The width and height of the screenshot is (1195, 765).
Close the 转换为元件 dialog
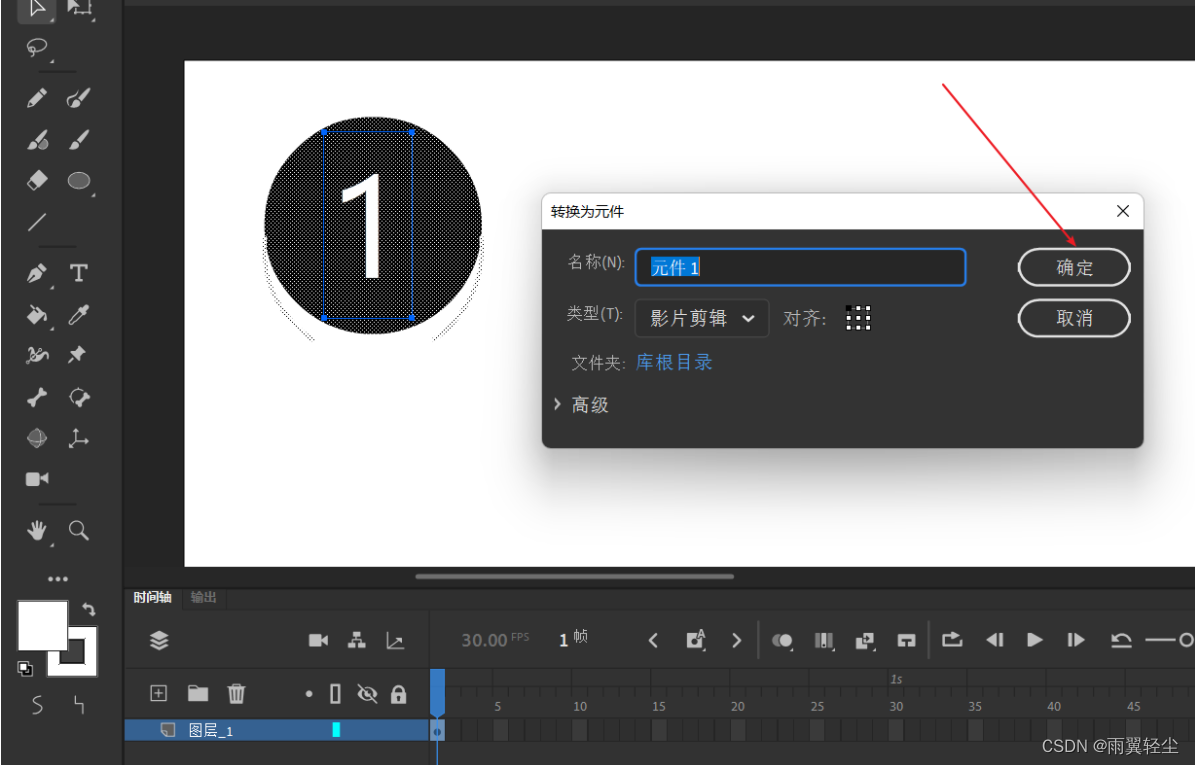click(x=1123, y=211)
